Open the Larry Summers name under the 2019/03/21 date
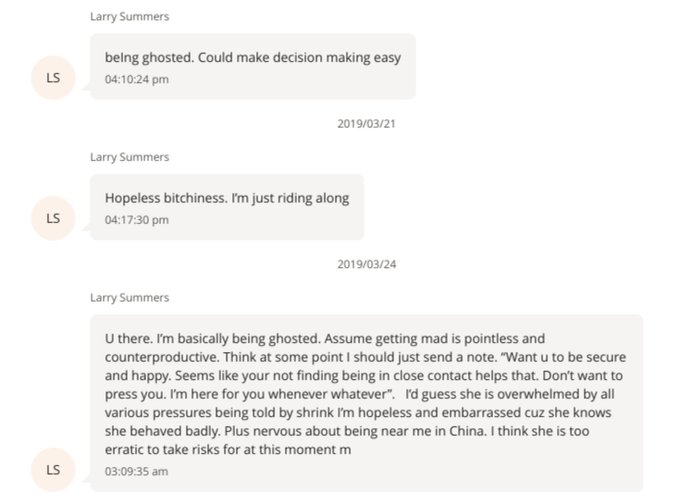 click(129, 157)
